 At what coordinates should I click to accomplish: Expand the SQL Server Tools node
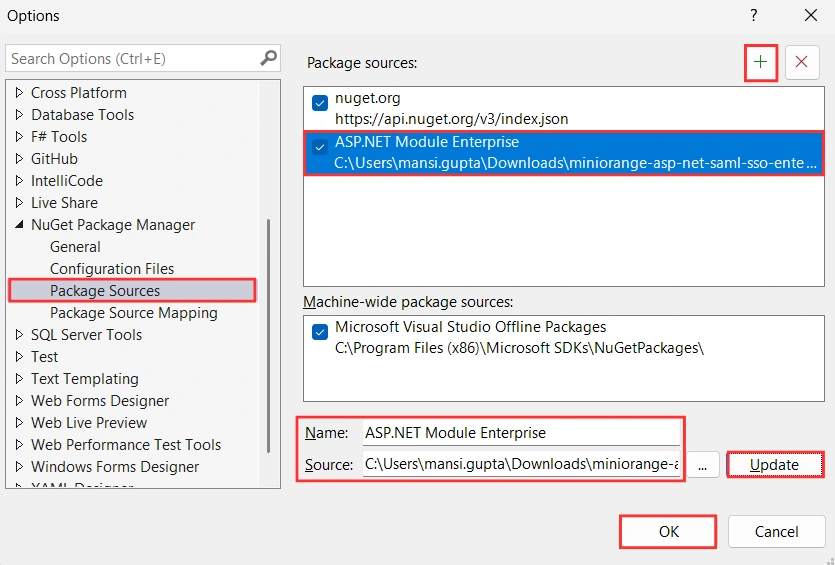tap(19, 334)
